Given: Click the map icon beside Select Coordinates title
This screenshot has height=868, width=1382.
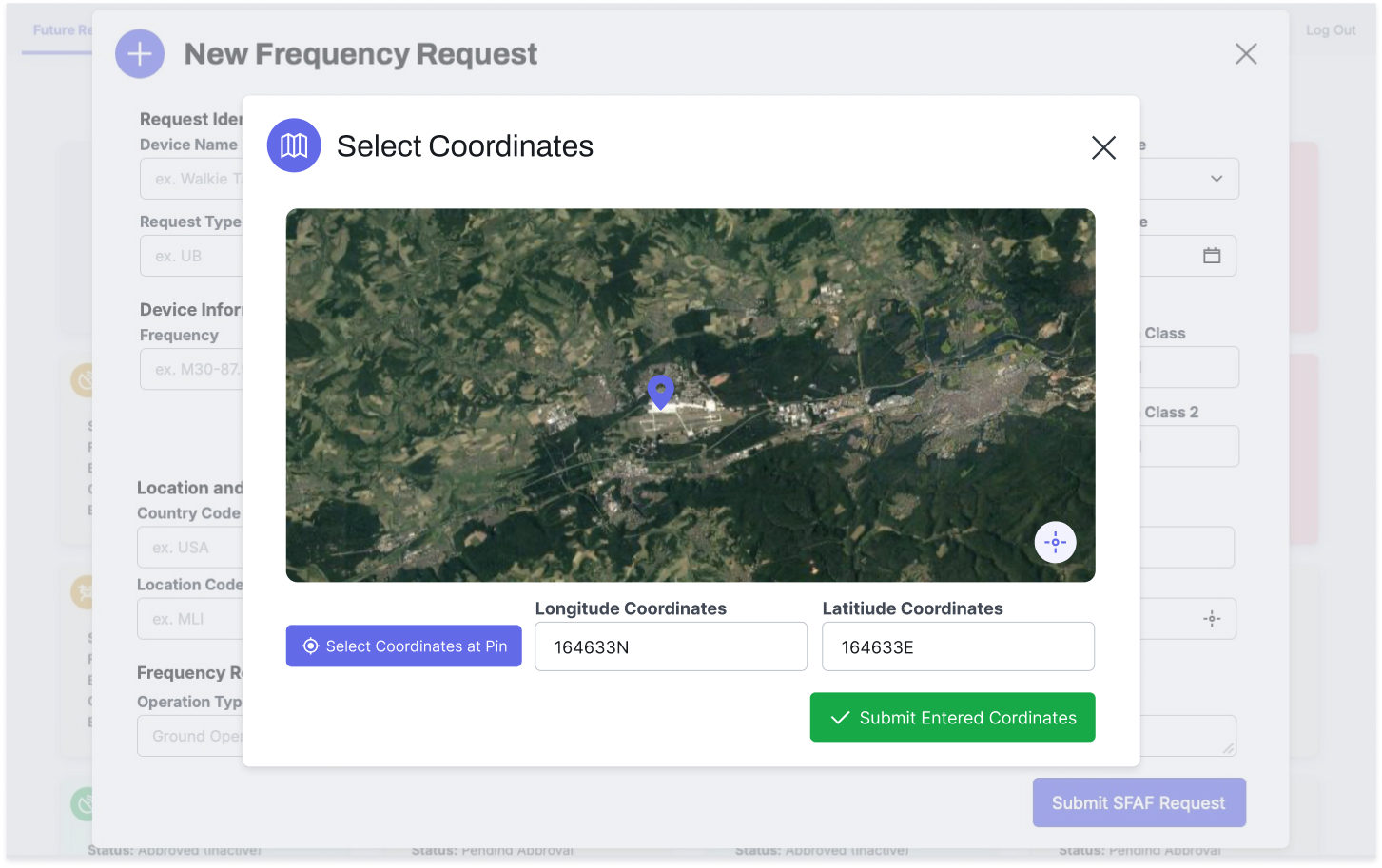Looking at the screenshot, I should pos(294,145).
